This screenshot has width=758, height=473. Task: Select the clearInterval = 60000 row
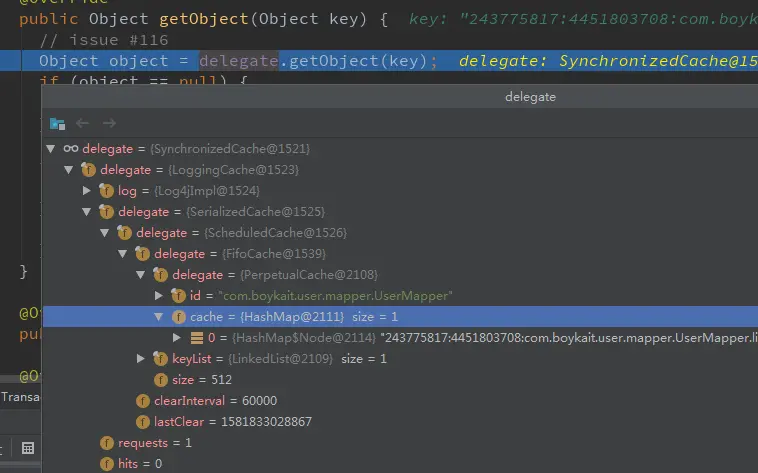[400, 400]
